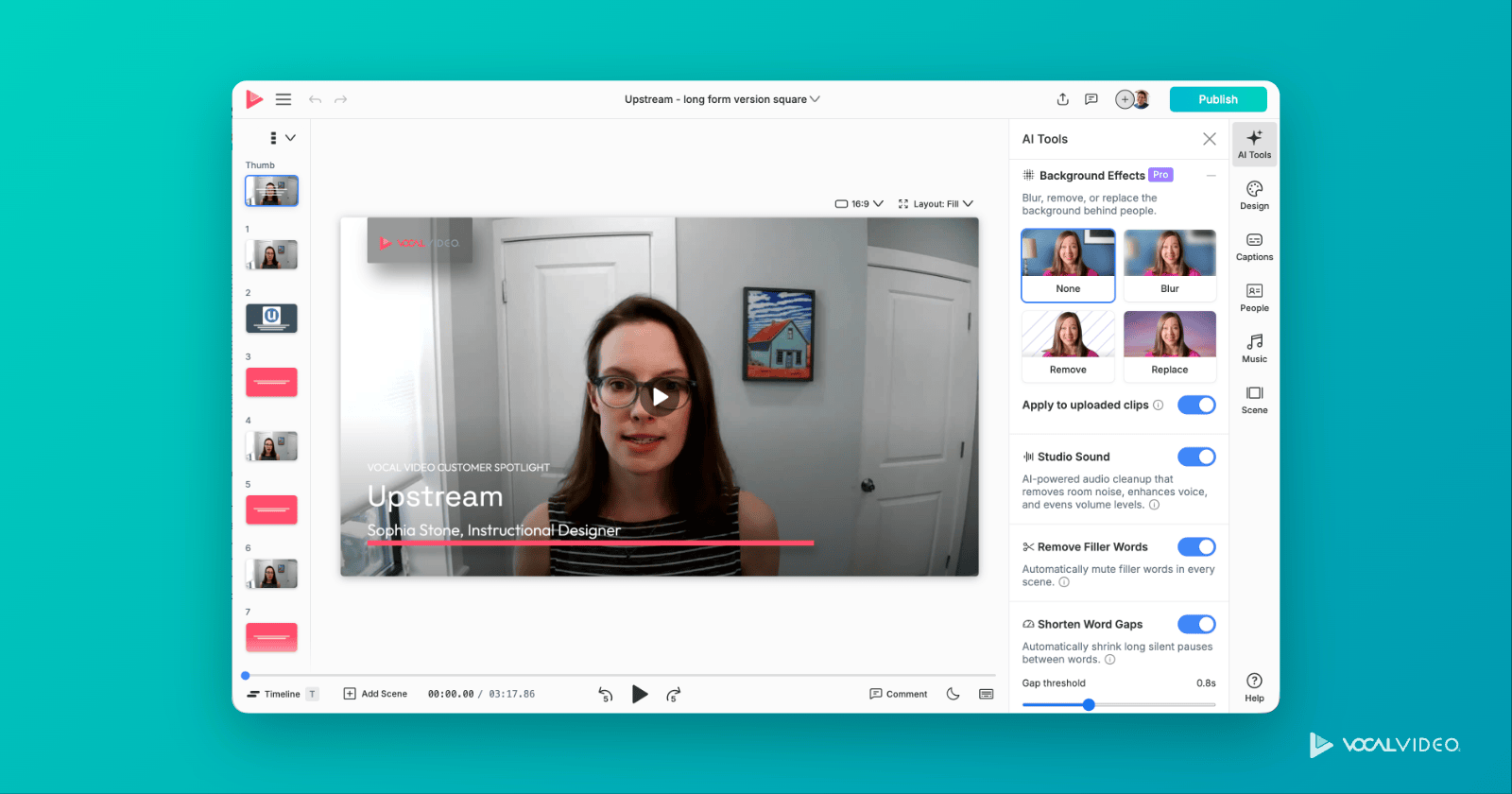Open the Design sidebar tab

pyautogui.click(x=1254, y=195)
